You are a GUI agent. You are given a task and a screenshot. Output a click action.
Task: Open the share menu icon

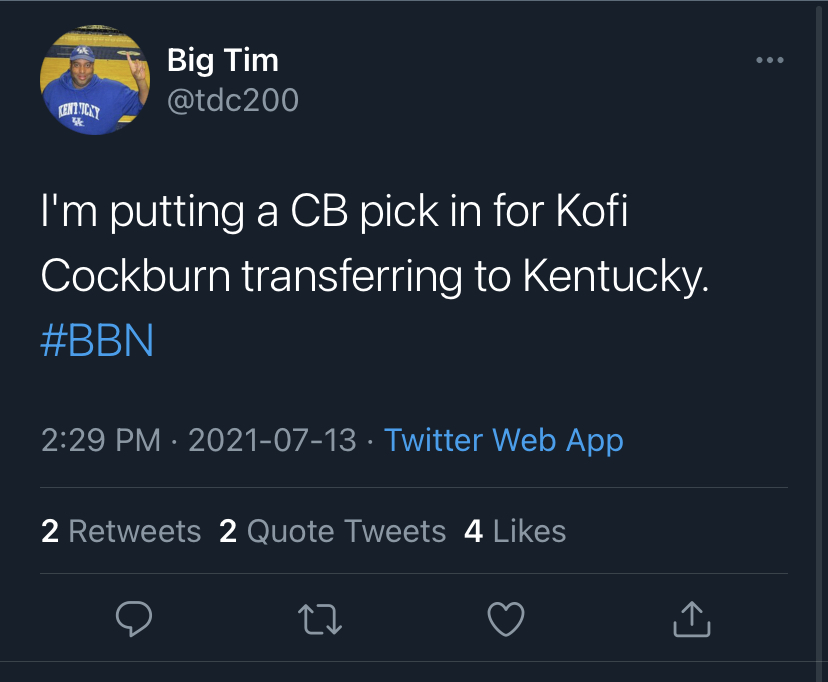pyautogui.click(x=691, y=620)
